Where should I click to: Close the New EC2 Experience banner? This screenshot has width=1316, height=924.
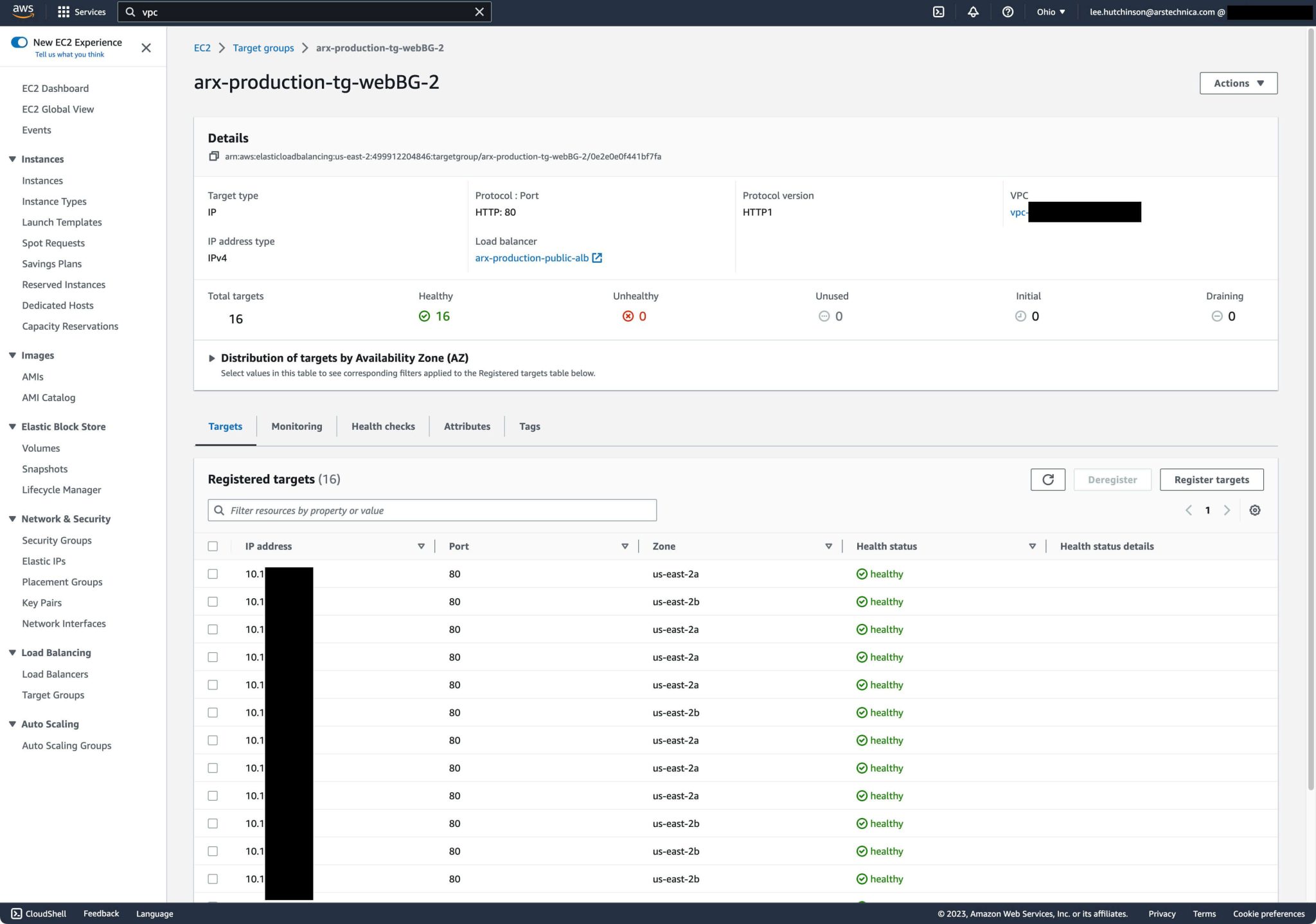pyautogui.click(x=146, y=48)
